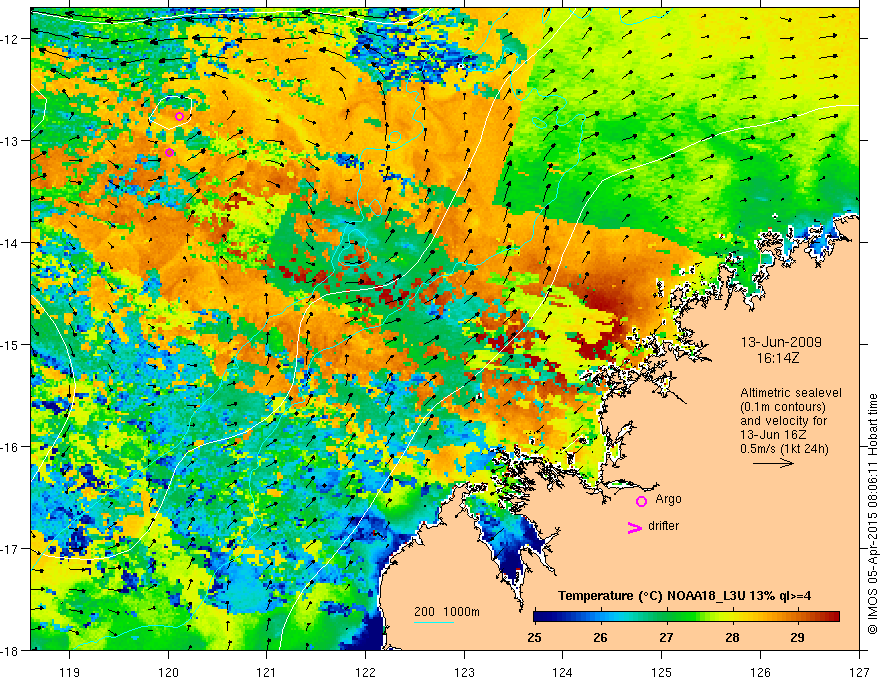The image size is (880, 680).
Task: Click the longitude axis label '119'
Action: (70, 672)
